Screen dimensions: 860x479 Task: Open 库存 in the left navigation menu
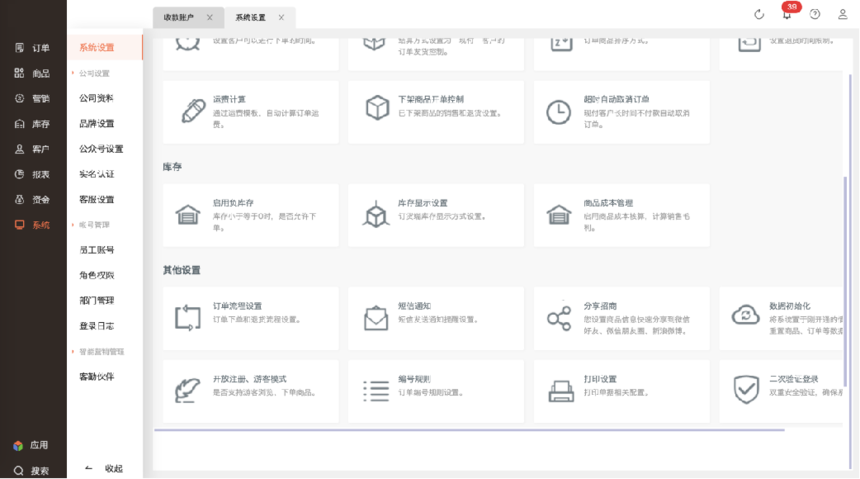pos(32,124)
